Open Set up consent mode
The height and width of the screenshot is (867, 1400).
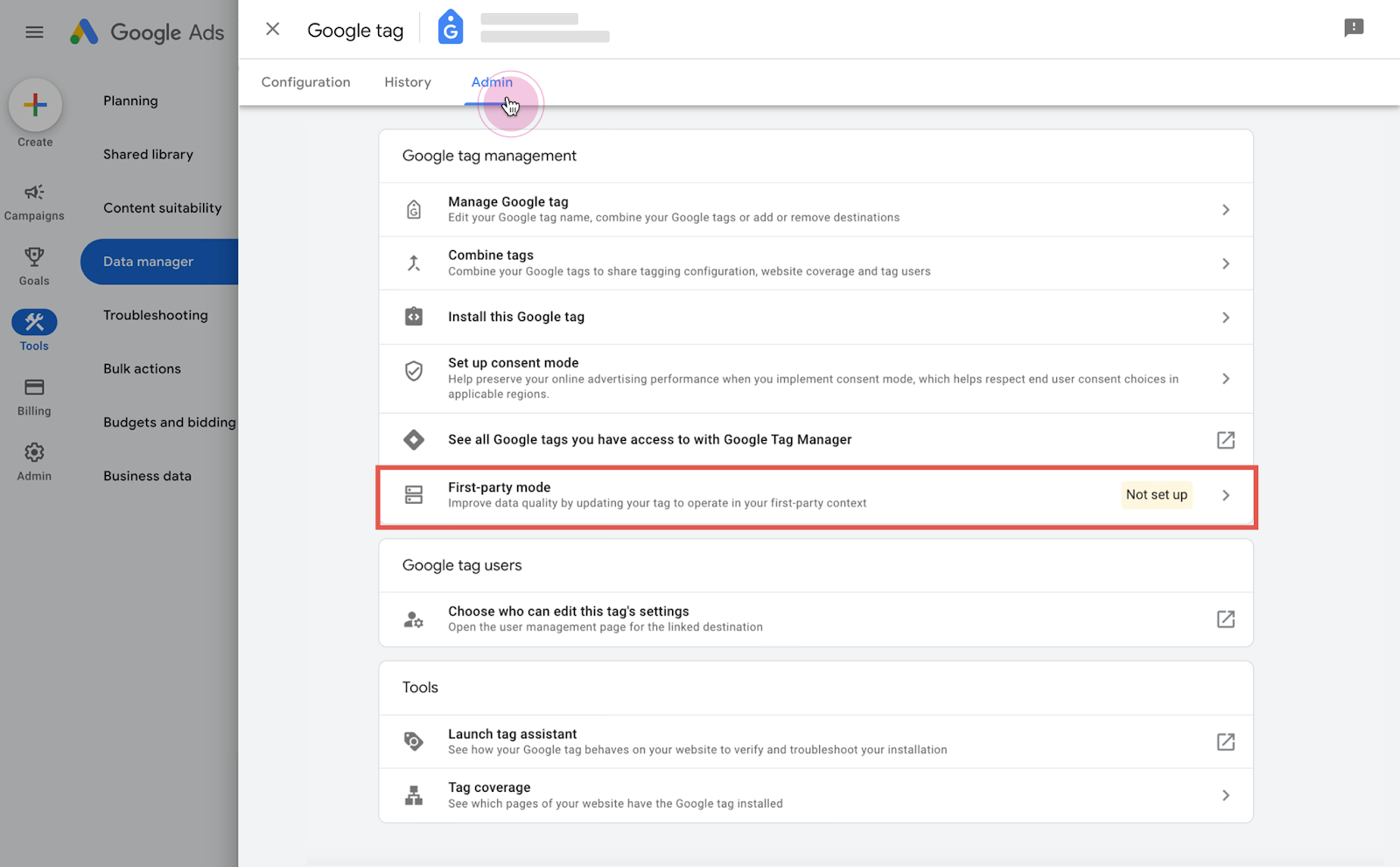[x=513, y=363]
